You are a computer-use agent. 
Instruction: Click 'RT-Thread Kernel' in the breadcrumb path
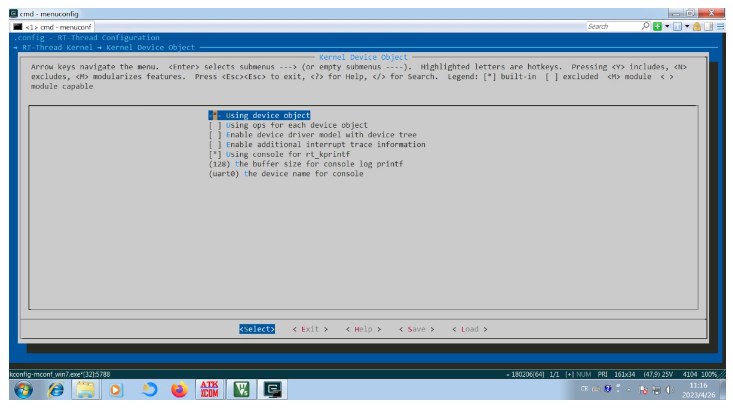tap(57, 47)
